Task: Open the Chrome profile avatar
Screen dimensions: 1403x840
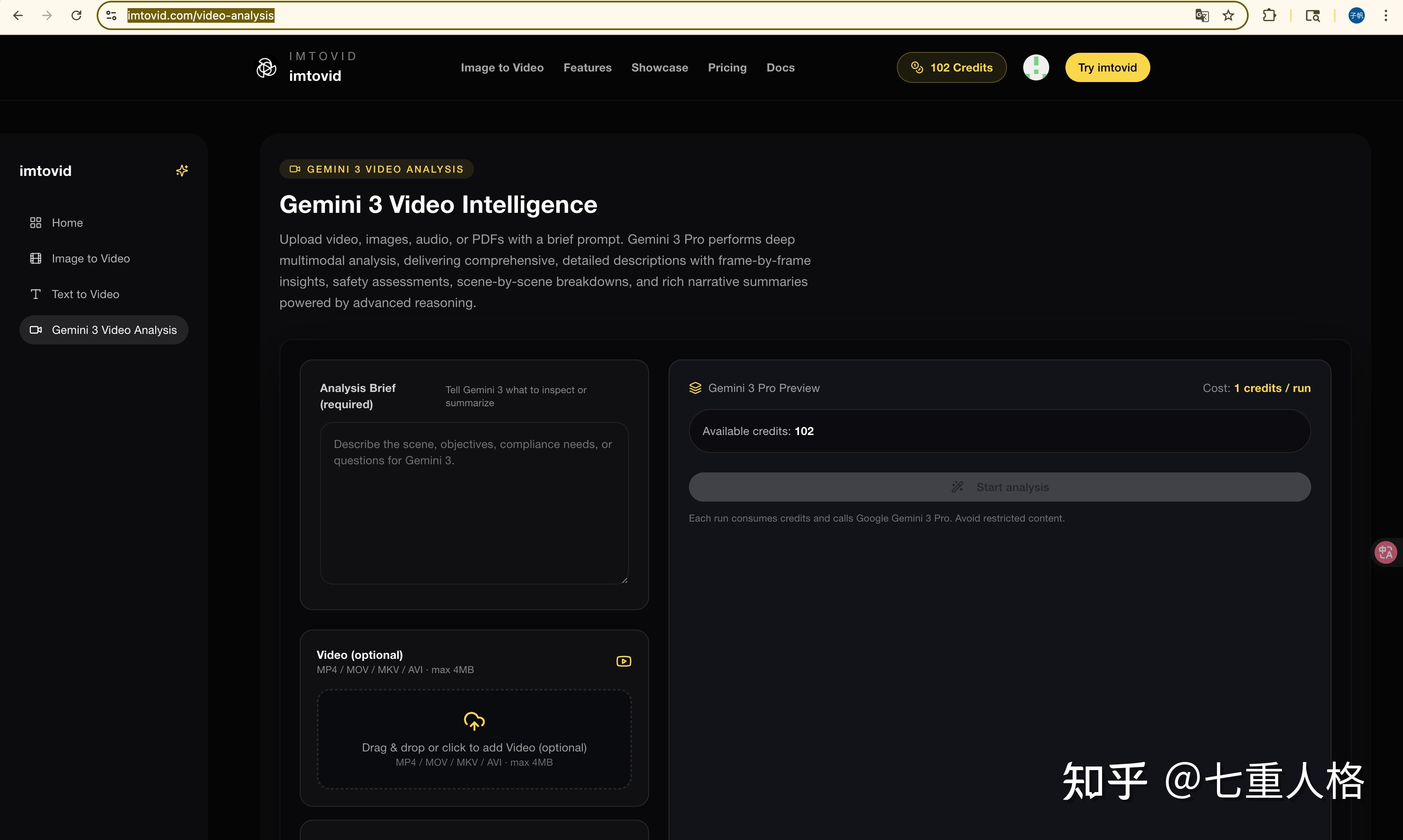Action: click(x=1356, y=15)
